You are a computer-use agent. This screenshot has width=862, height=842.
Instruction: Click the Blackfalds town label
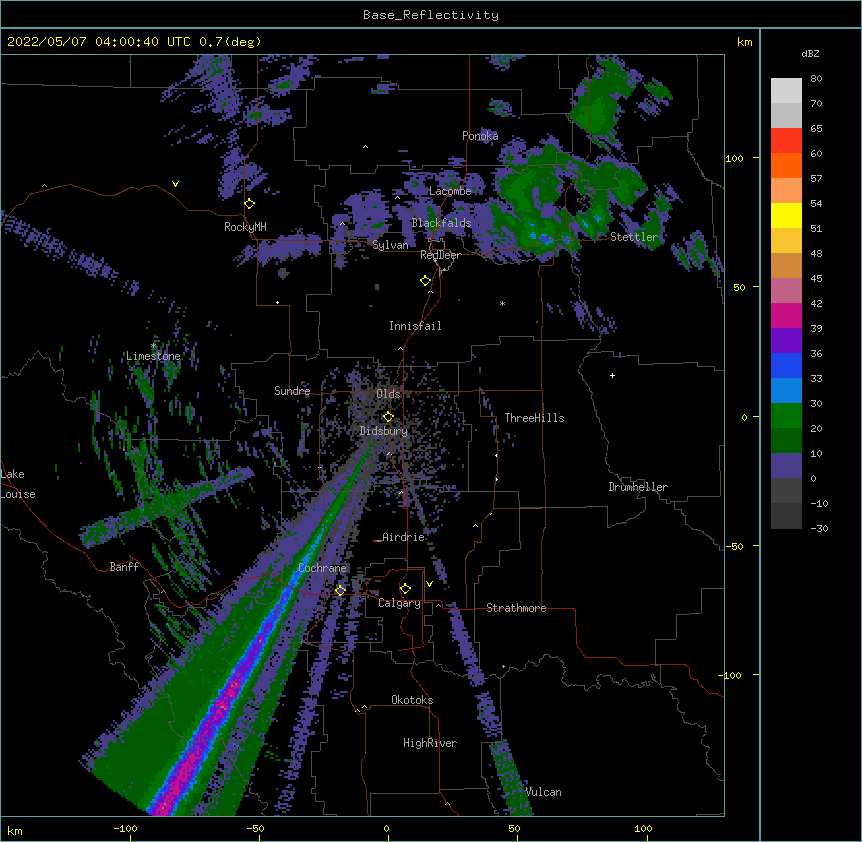pyautogui.click(x=441, y=223)
